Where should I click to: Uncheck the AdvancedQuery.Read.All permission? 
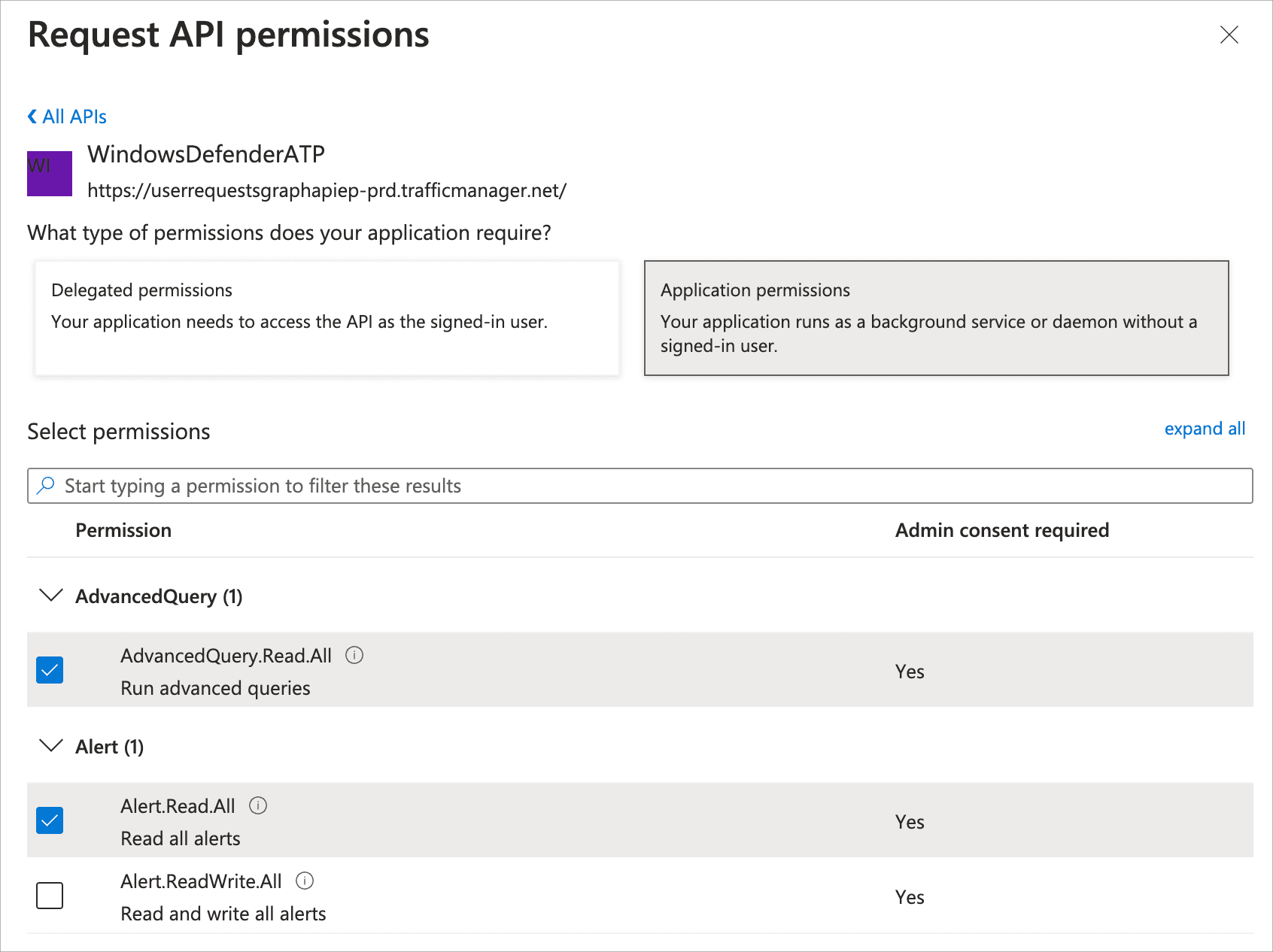[49, 670]
